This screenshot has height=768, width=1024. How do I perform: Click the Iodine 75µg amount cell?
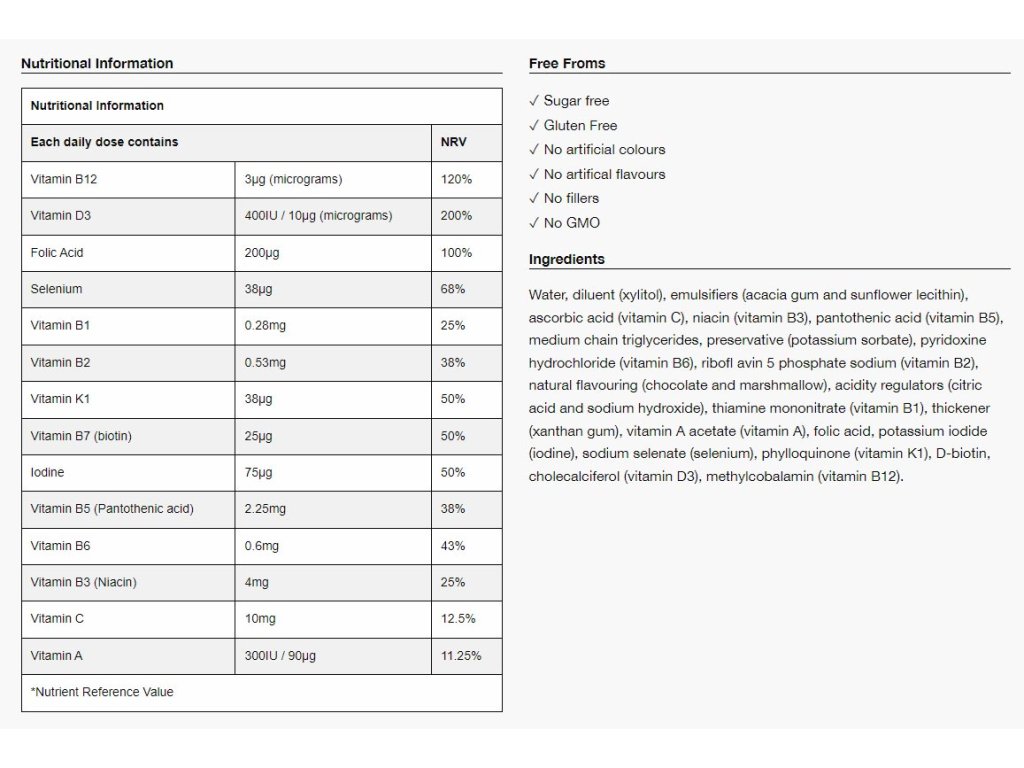[x=333, y=473]
